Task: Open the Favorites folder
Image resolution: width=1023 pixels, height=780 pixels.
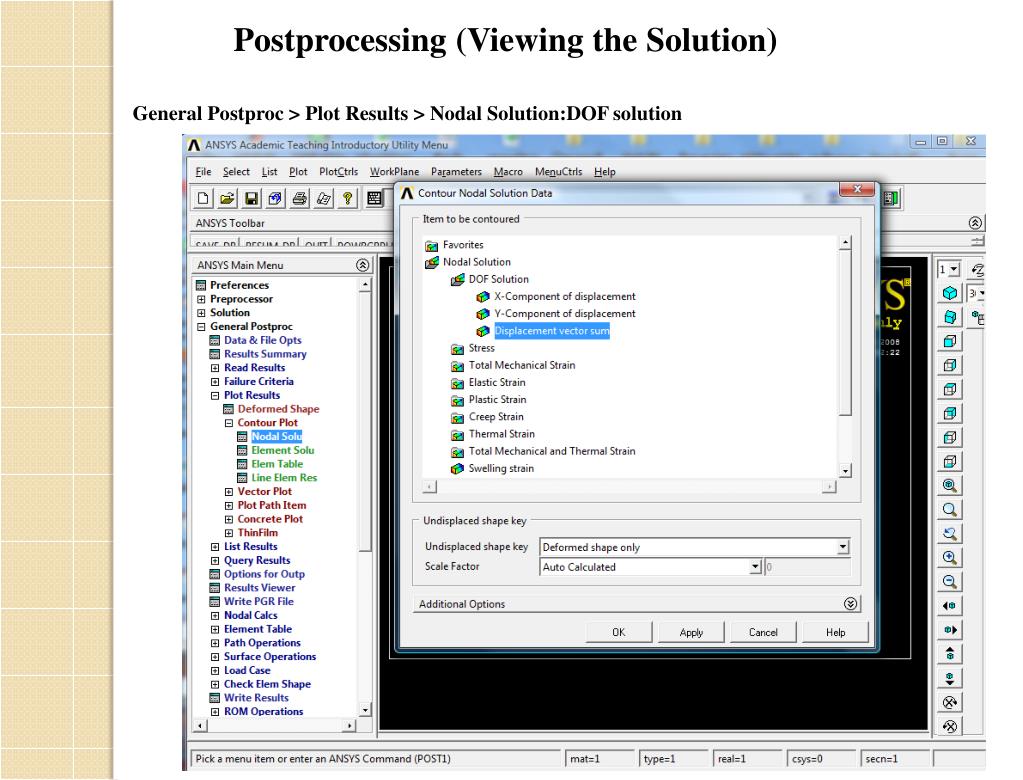Action: [x=463, y=245]
